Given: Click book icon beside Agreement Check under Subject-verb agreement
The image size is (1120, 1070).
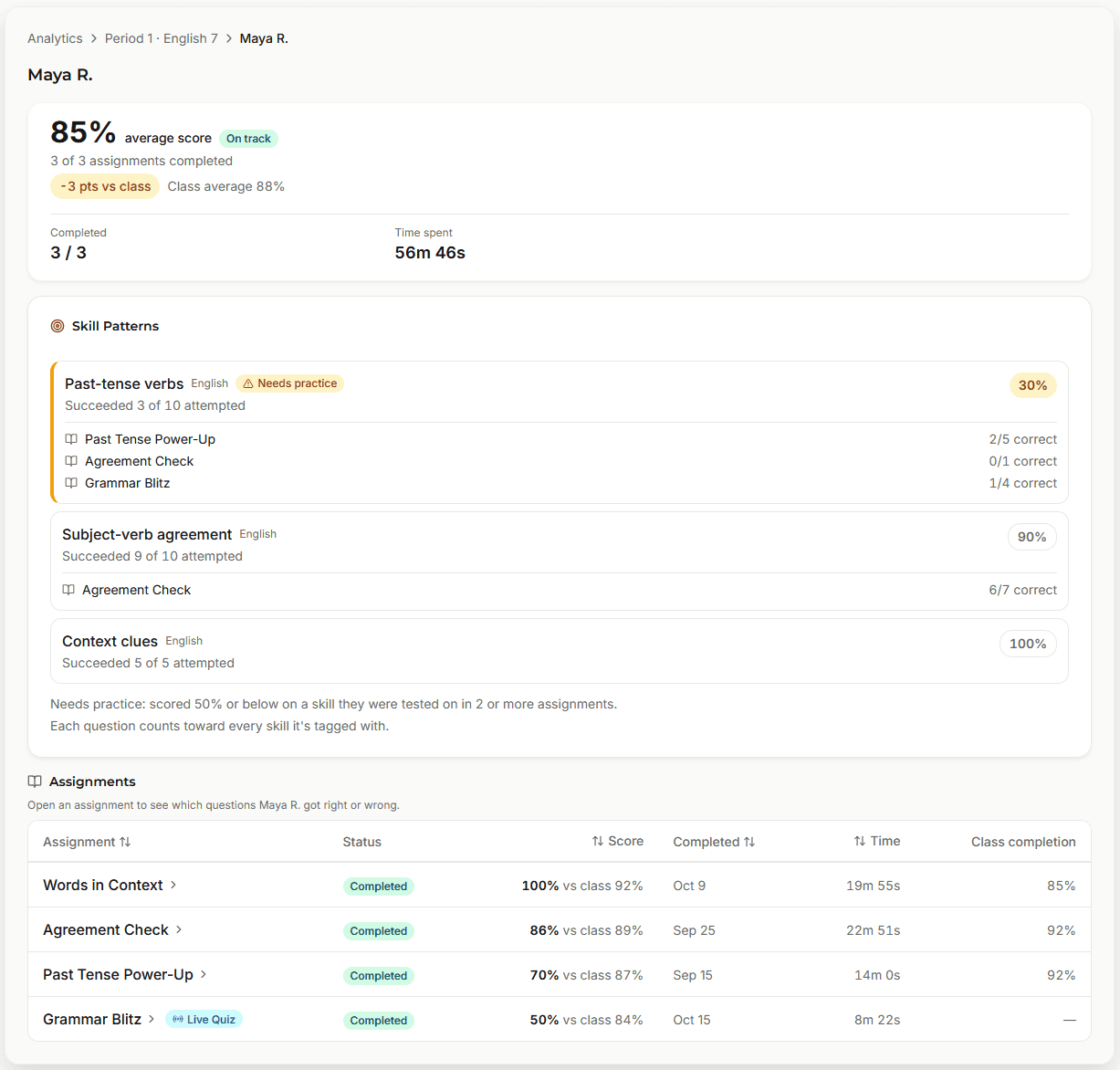Looking at the screenshot, I should click(68, 590).
